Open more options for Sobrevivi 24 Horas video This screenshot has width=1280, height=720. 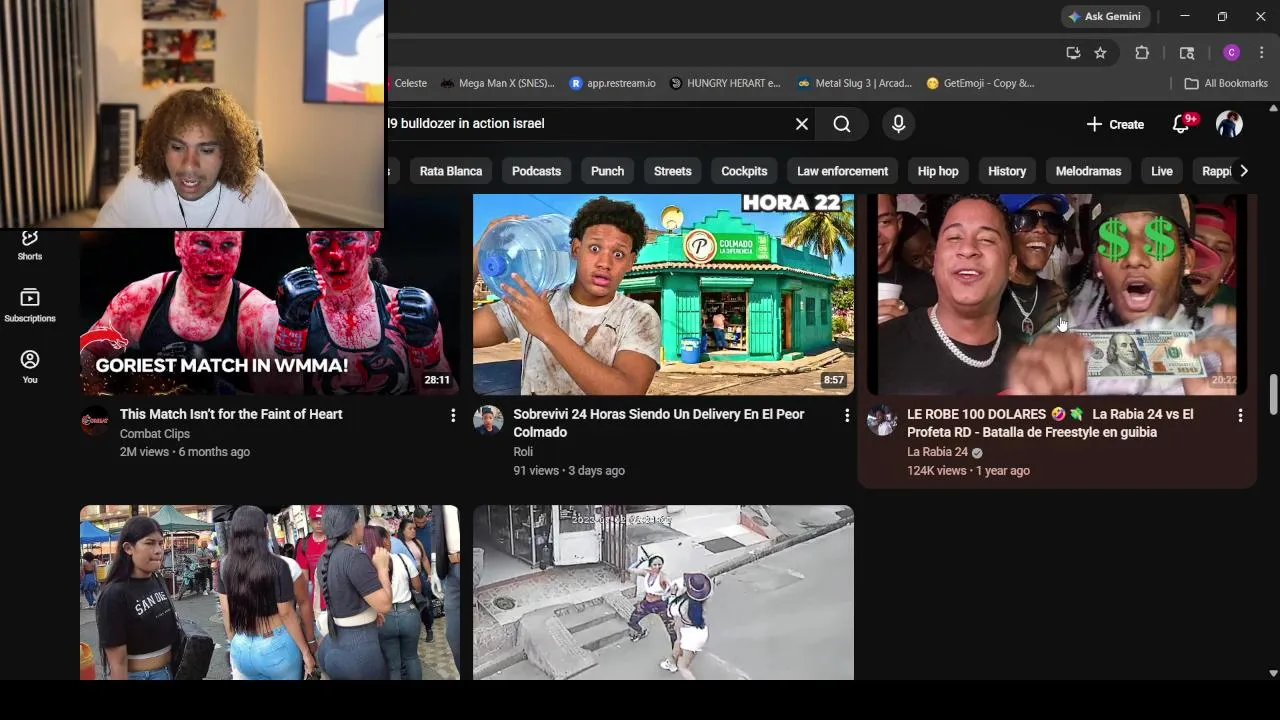[846, 415]
